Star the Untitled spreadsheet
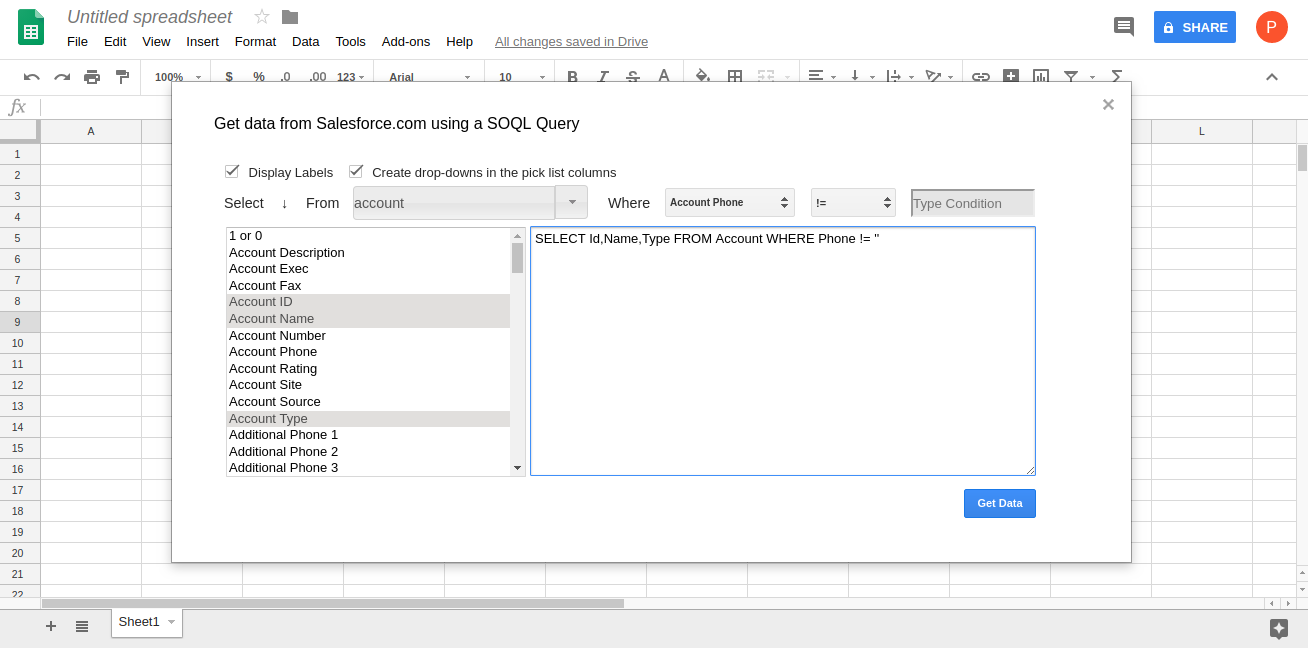Screen dimensions: 1308x648 pyautogui.click(x=262, y=17)
